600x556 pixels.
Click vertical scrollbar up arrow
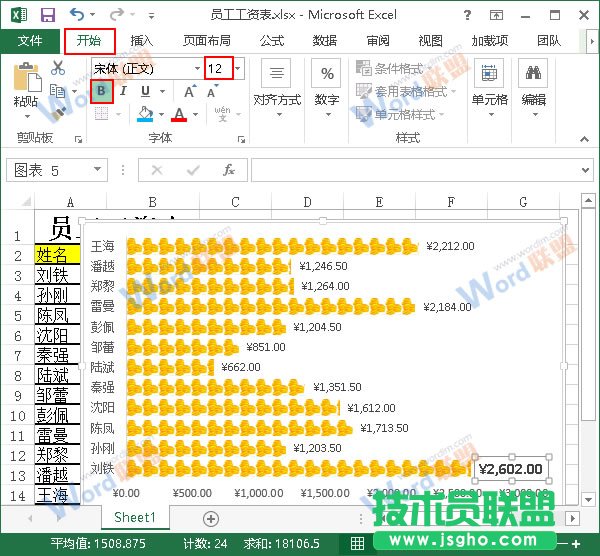click(587, 201)
